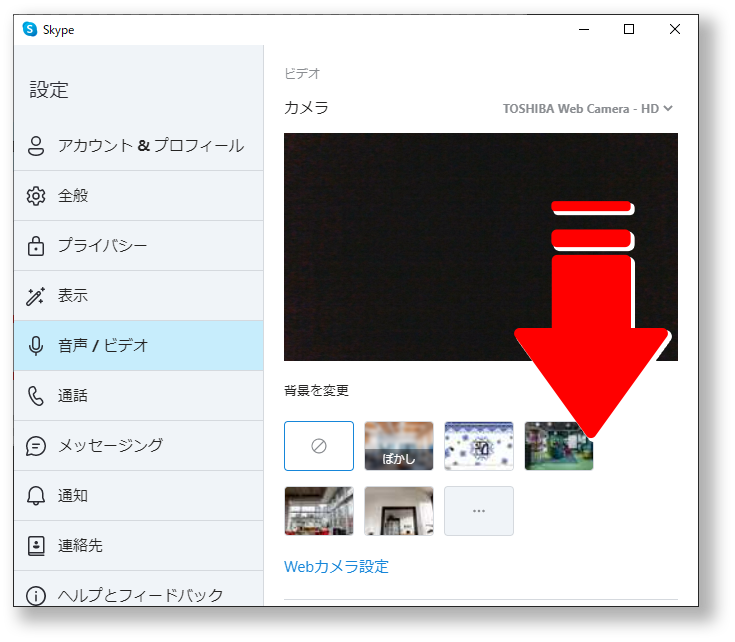Click the padlock icon beside プライバシー
The width and height of the screenshot is (735, 642).
[36, 246]
